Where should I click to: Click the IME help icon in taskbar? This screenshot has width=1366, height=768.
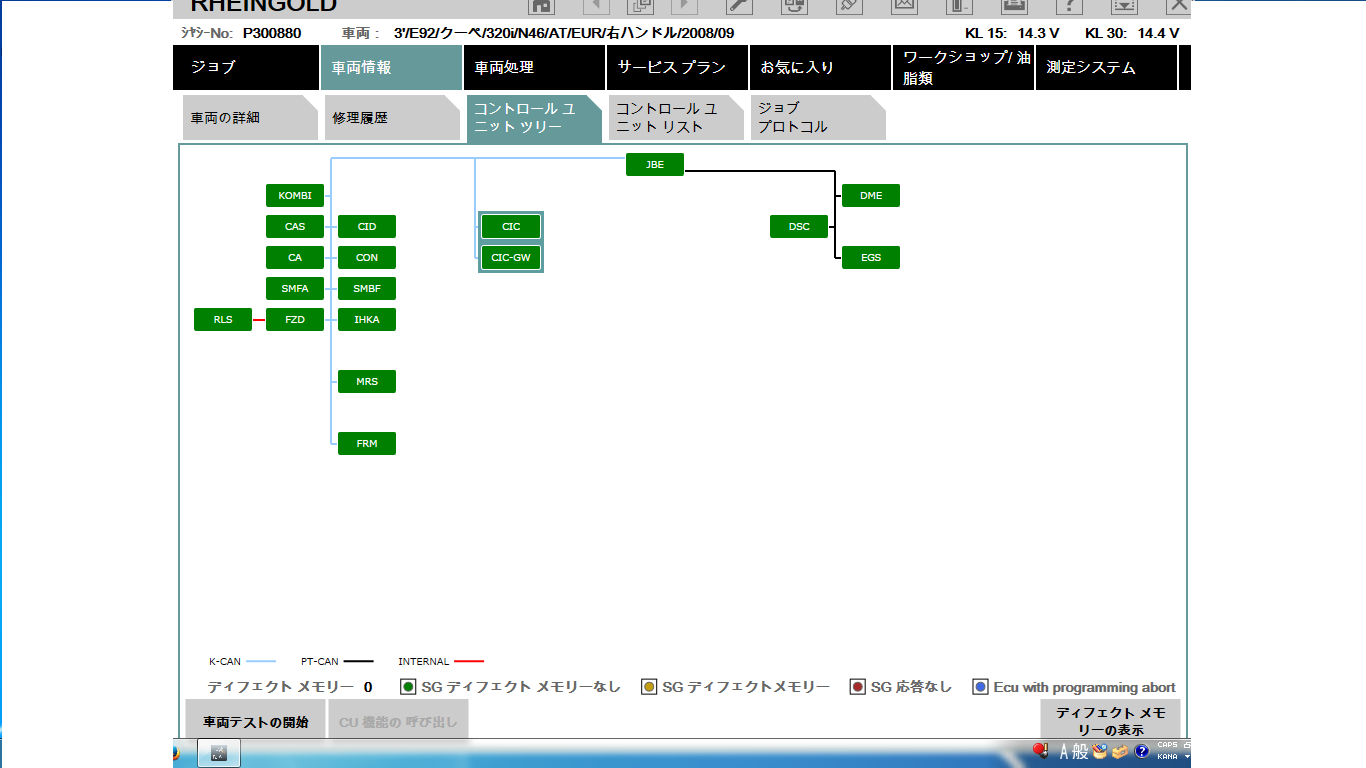pyautogui.click(x=1141, y=751)
